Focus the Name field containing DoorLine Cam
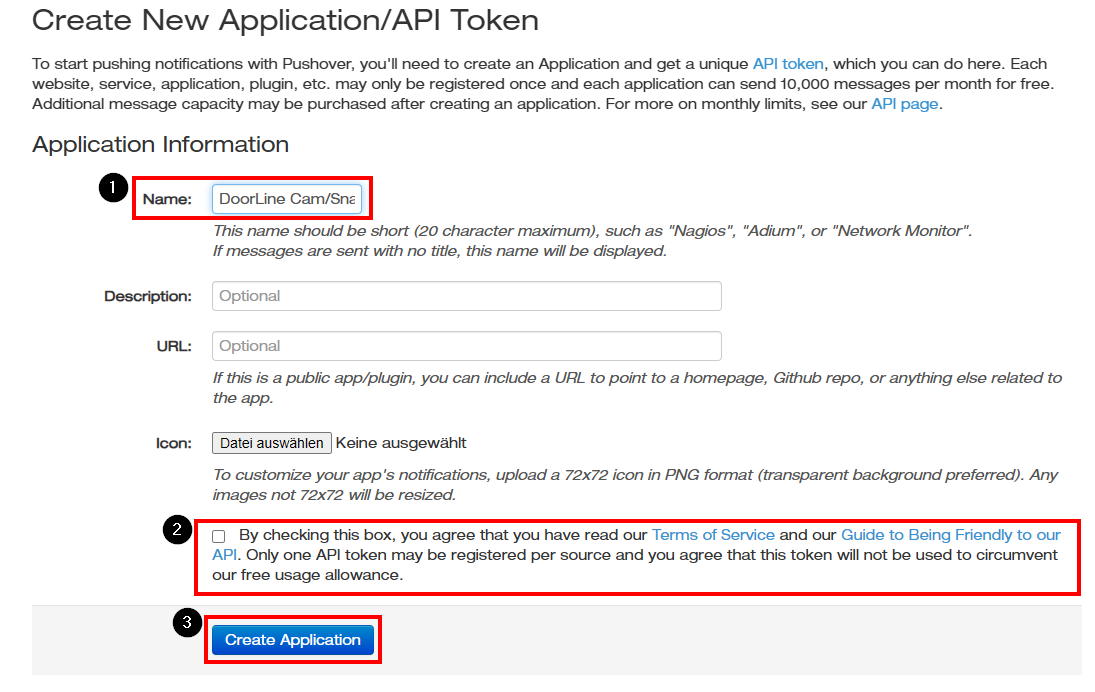Image resolution: width=1095 pixels, height=692 pixels. tap(287, 199)
